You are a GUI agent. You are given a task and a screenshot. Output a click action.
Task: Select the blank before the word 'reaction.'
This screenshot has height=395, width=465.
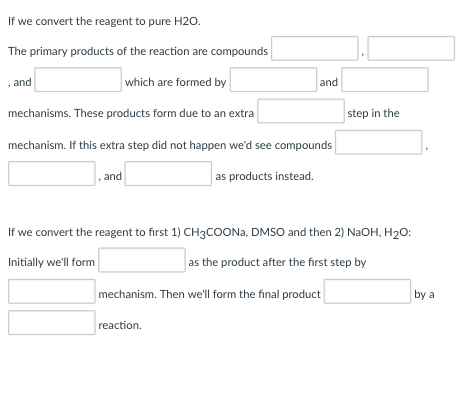pos(52,323)
